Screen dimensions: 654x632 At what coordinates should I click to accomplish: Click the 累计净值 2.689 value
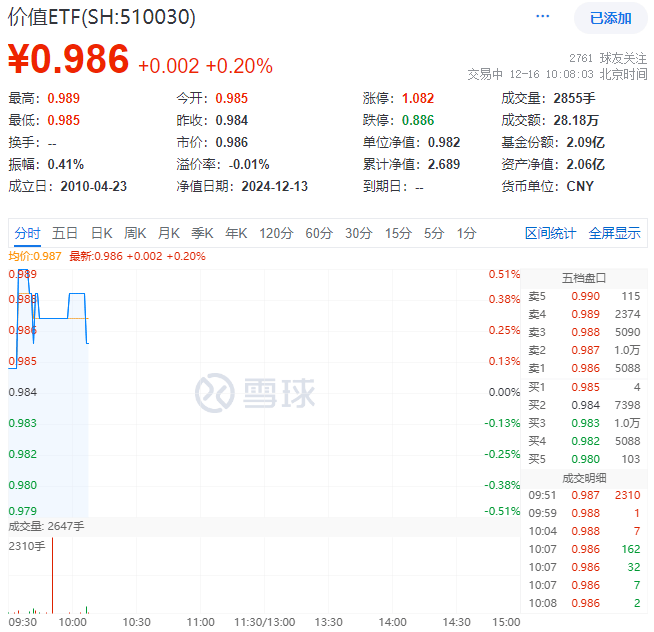[x=444, y=164]
